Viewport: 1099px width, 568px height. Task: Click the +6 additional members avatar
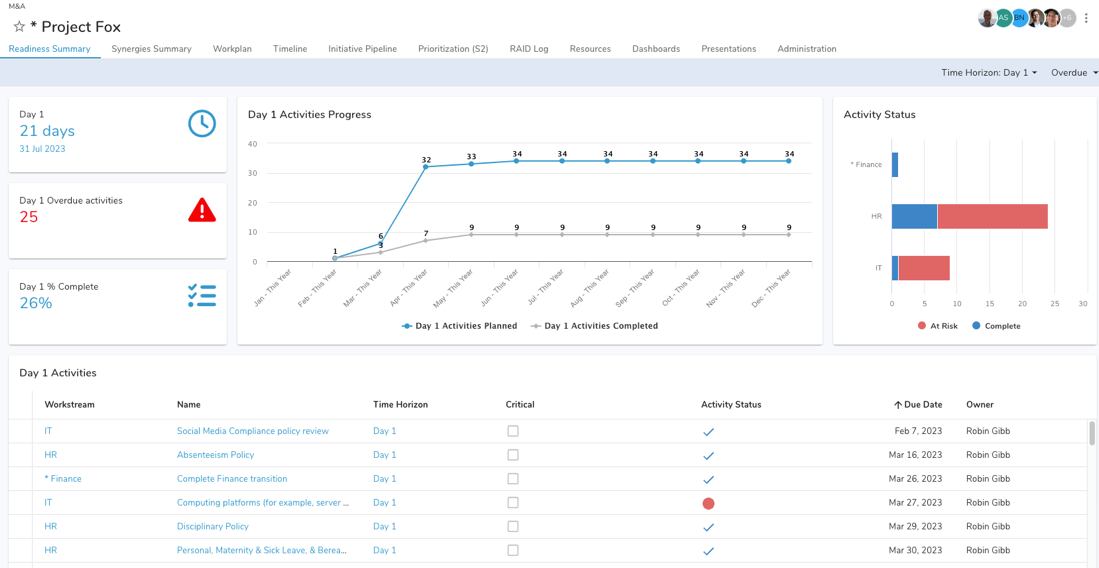(1068, 18)
